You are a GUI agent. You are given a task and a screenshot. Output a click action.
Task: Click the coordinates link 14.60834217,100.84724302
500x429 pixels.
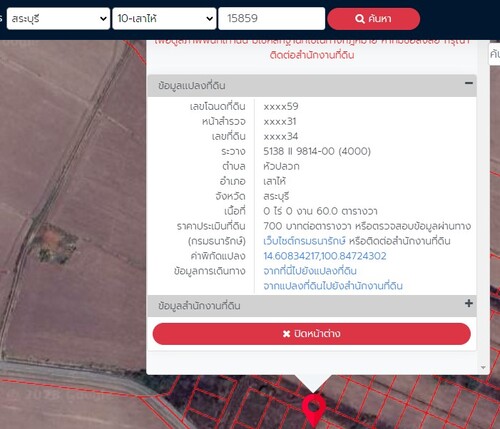[325, 256]
